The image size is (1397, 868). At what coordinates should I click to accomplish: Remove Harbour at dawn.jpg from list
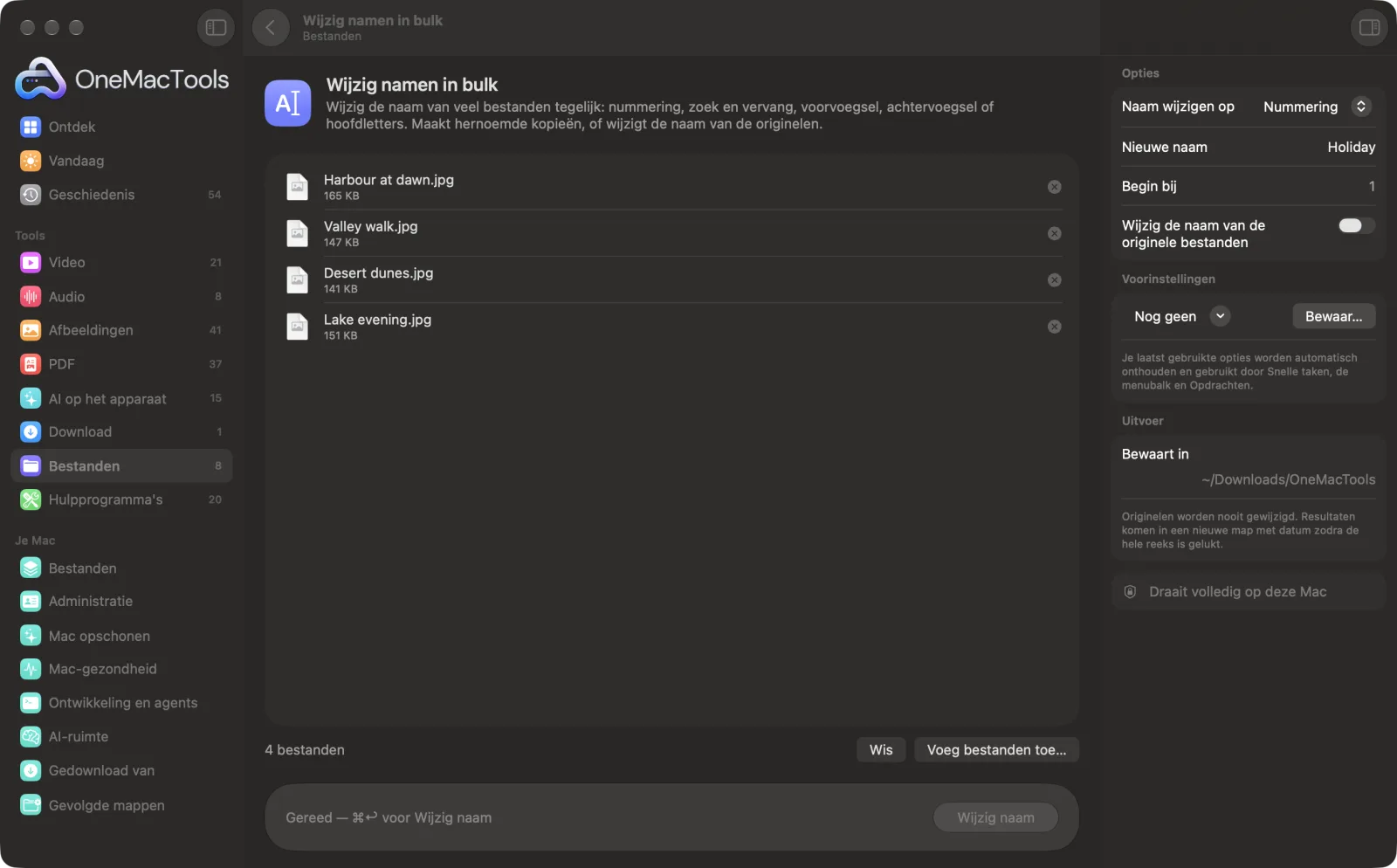pyautogui.click(x=1055, y=187)
